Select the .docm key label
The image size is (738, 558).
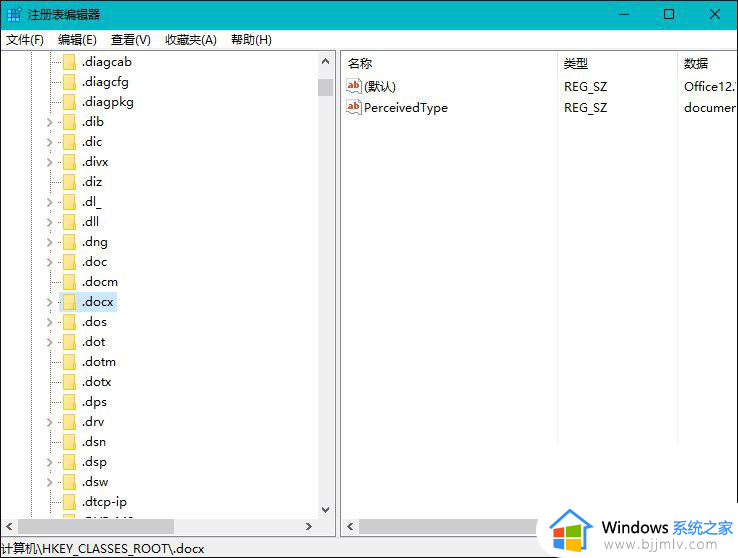(100, 282)
